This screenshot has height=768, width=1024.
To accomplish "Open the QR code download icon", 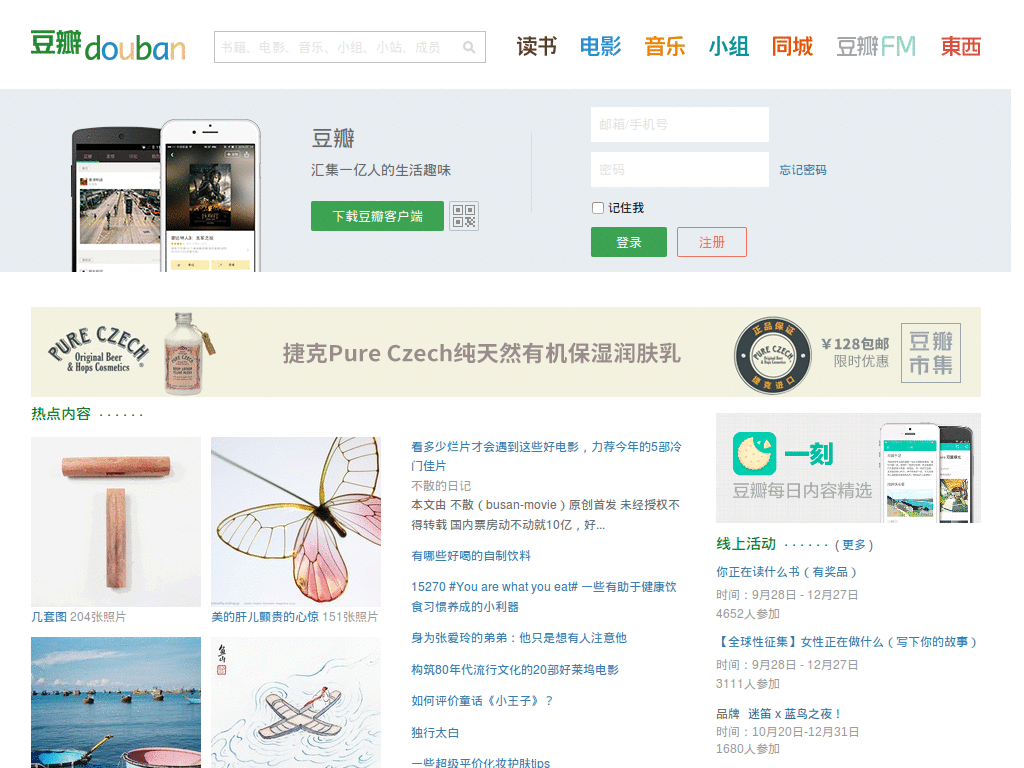I will 464,216.
